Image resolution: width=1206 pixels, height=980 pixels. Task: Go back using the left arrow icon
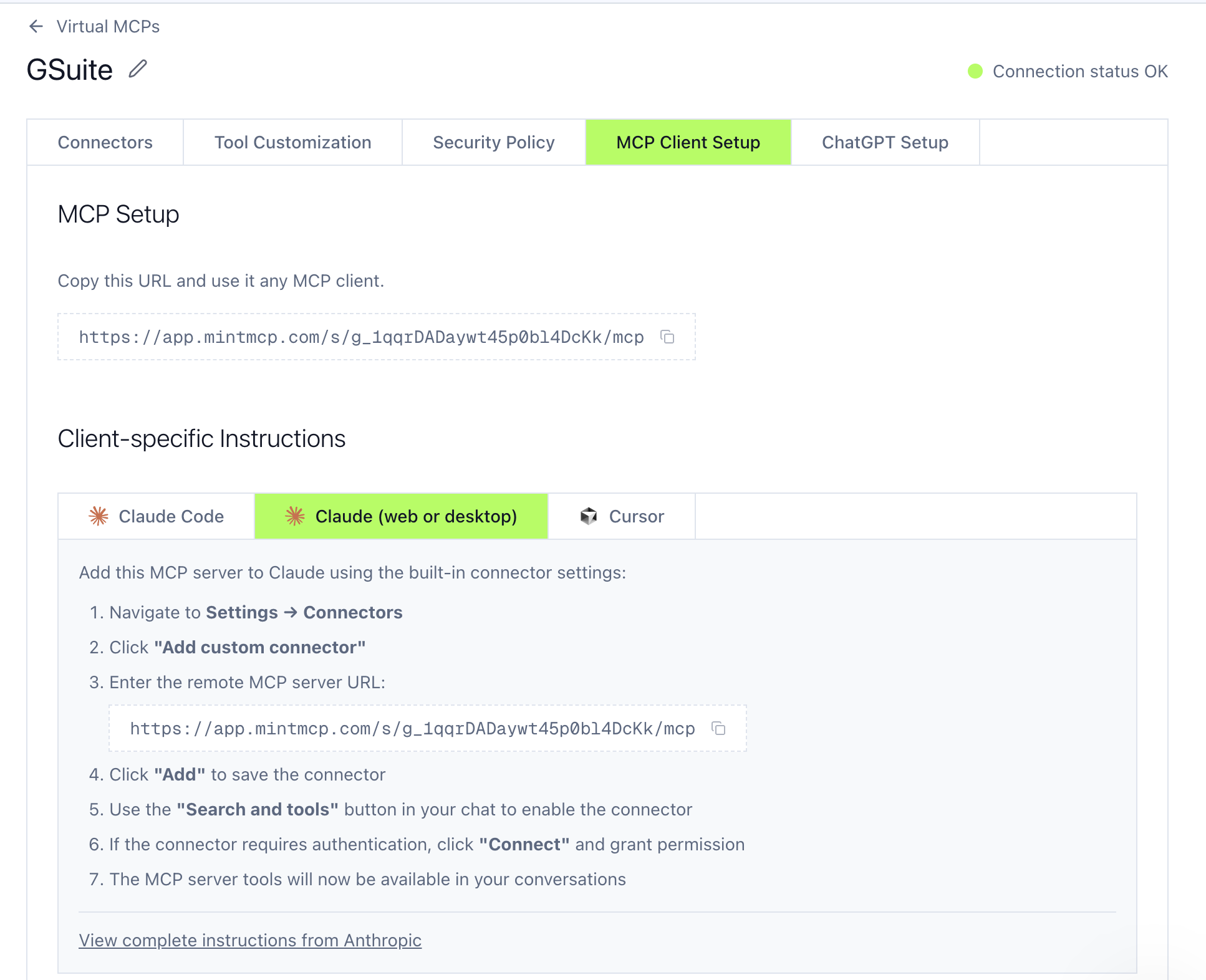(36, 26)
